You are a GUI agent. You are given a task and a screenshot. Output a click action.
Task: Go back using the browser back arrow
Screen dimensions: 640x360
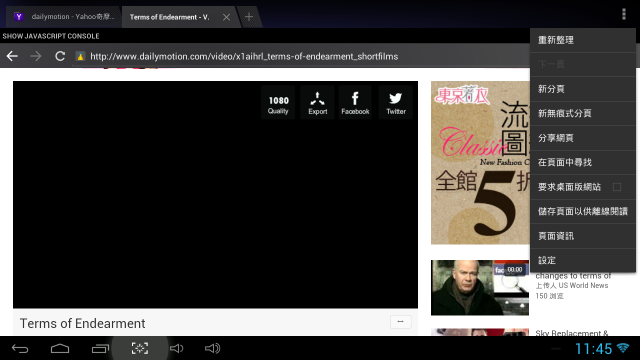12,56
